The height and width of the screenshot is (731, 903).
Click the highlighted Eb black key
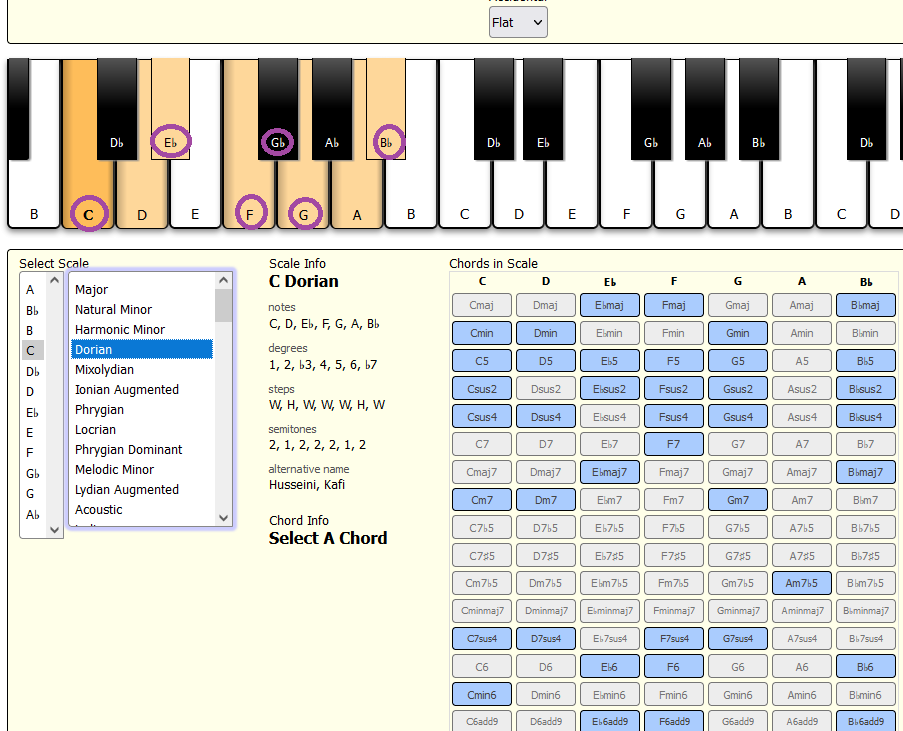click(170, 108)
